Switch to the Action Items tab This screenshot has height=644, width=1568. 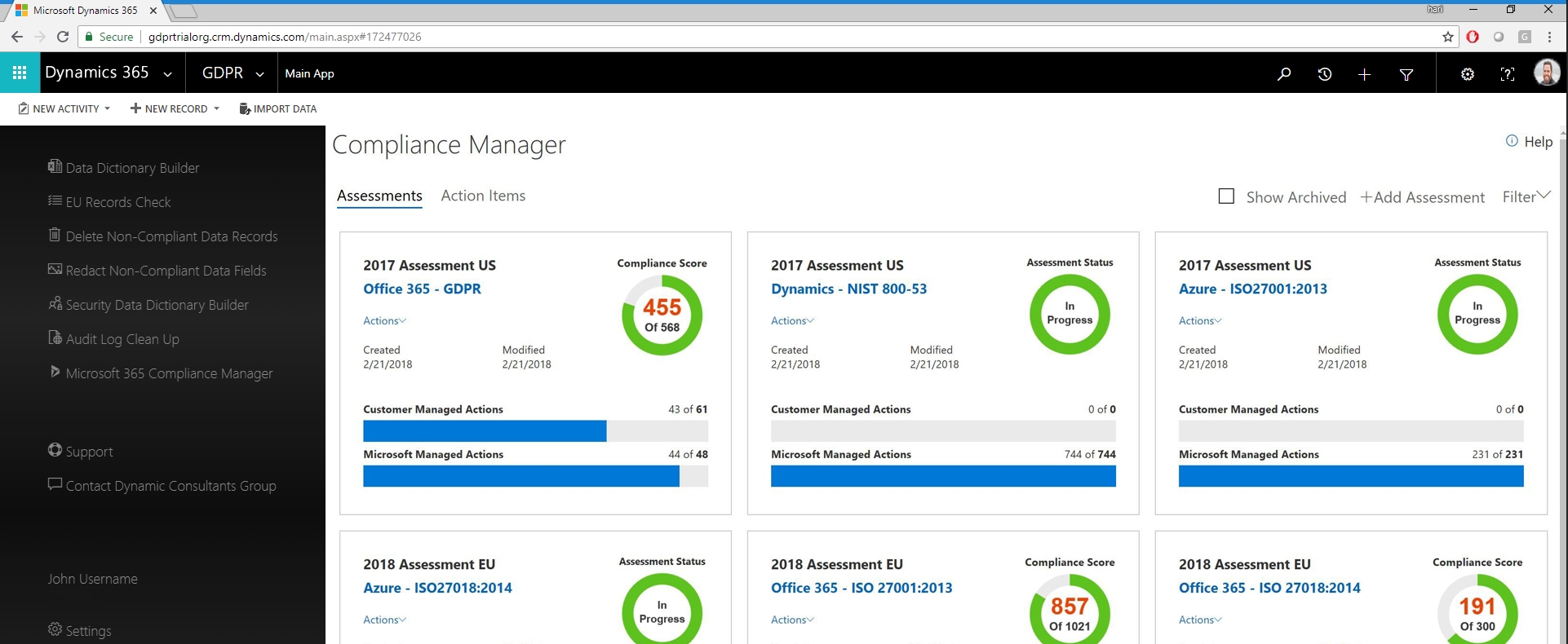pyautogui.click(x=483, y=196)
